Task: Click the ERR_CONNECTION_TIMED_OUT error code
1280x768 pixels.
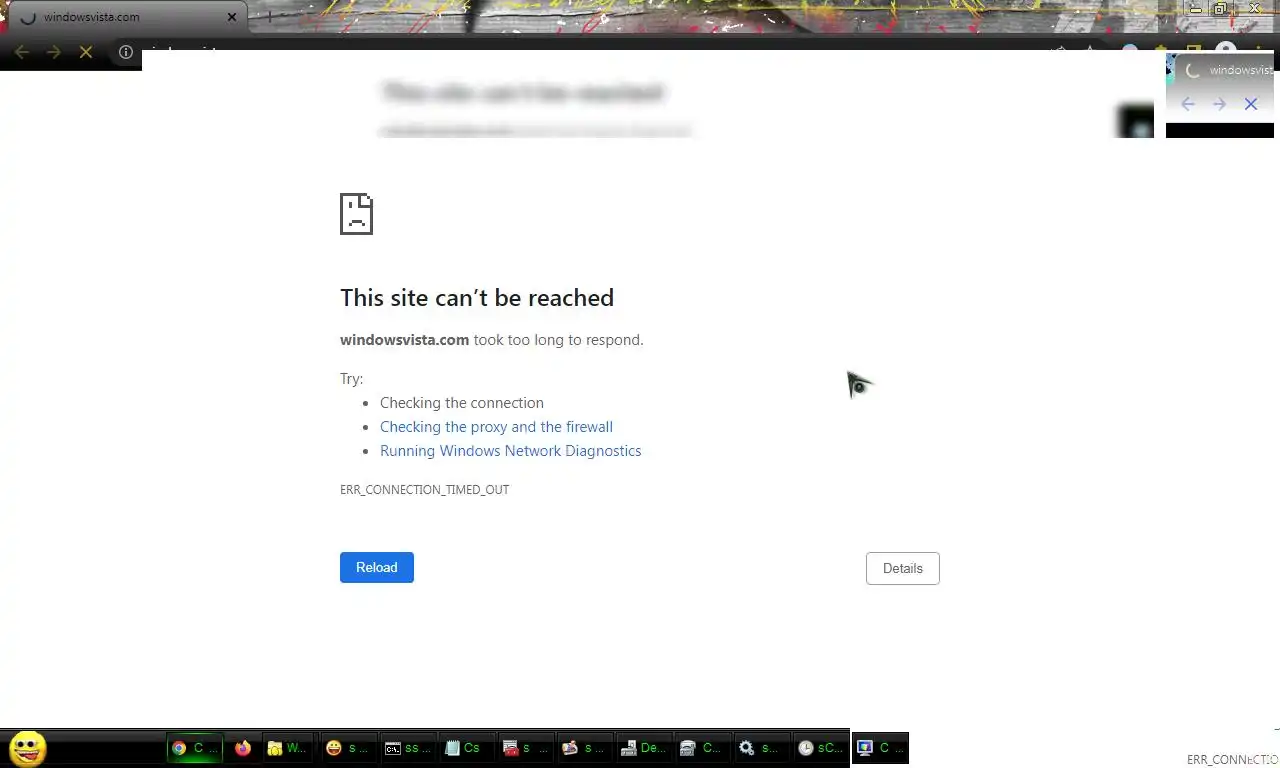Action: tap(424, 490)
